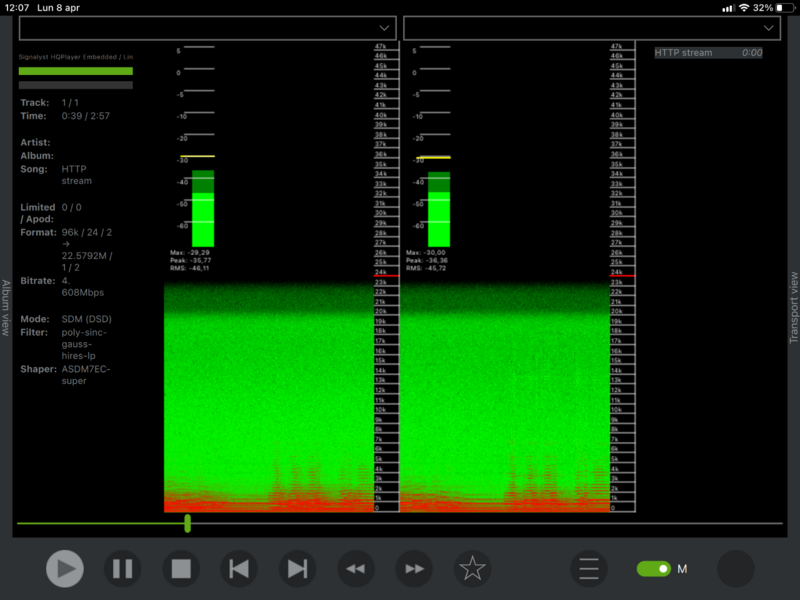Viewport: 800px width, 600px height.
Task: Click the playback position slider handle
Action: [187, 523]
